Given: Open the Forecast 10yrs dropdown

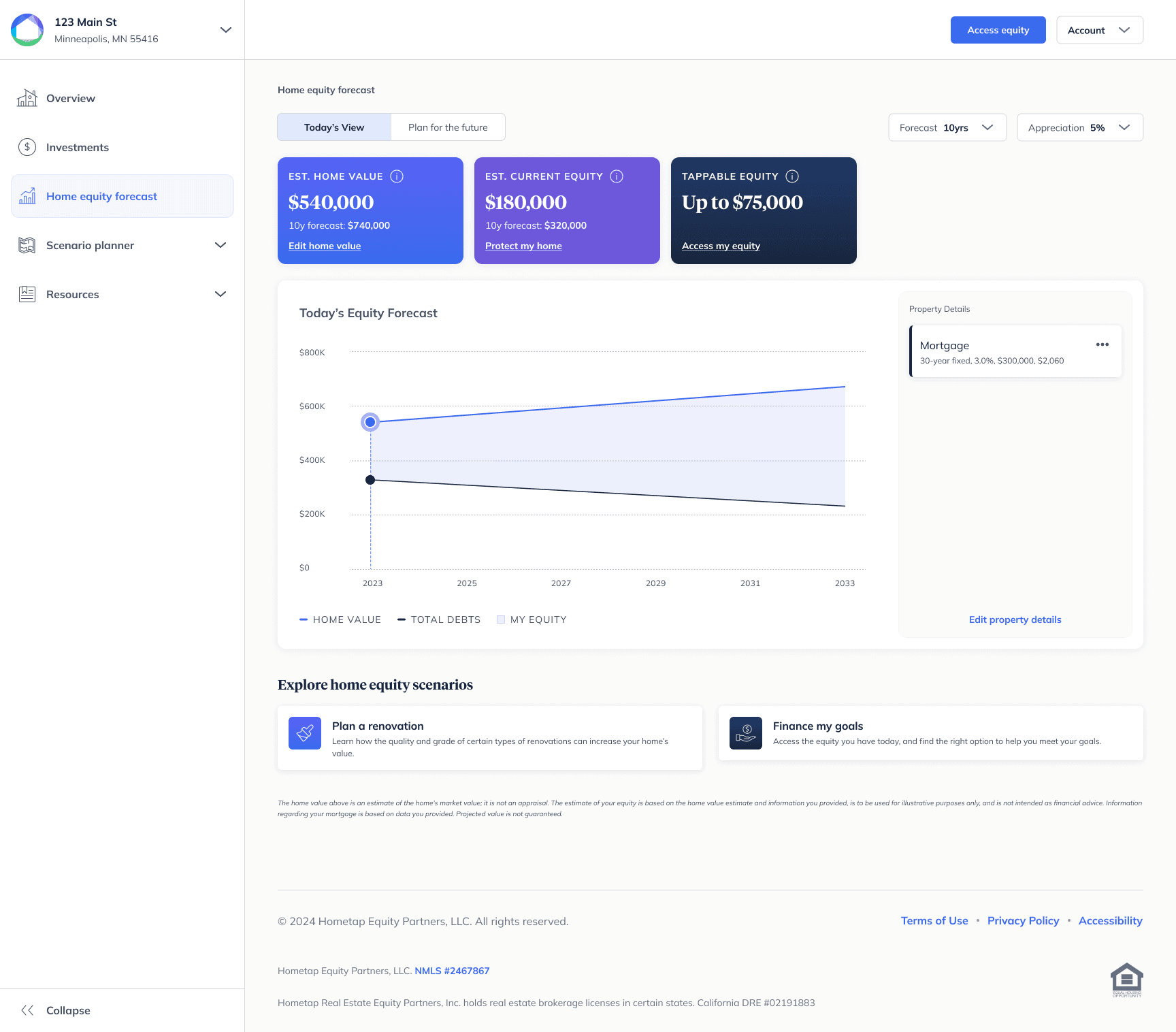Looking at the screenshot, I should point(947,127).
